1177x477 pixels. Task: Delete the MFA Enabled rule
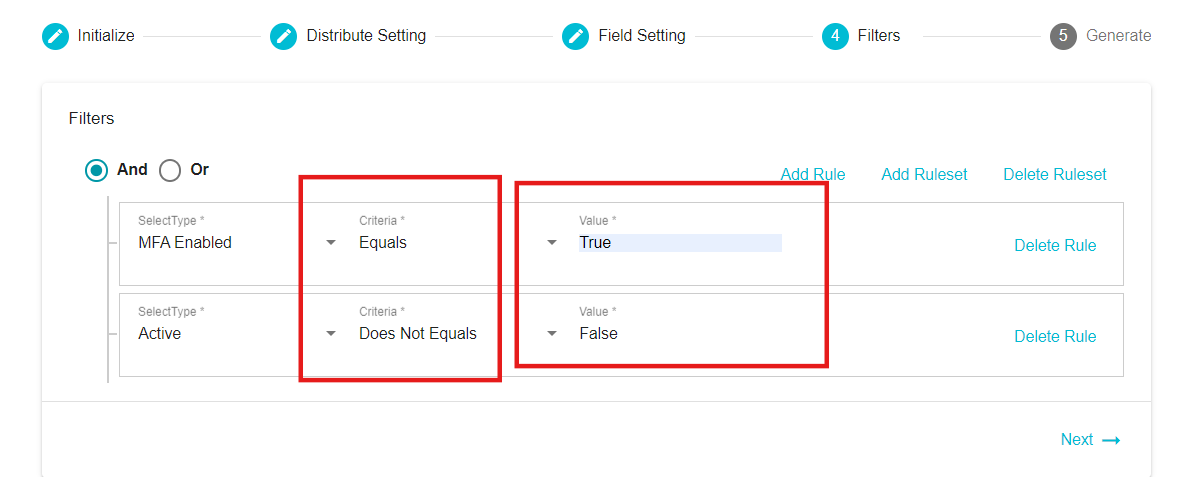[x=1055, y=246]
